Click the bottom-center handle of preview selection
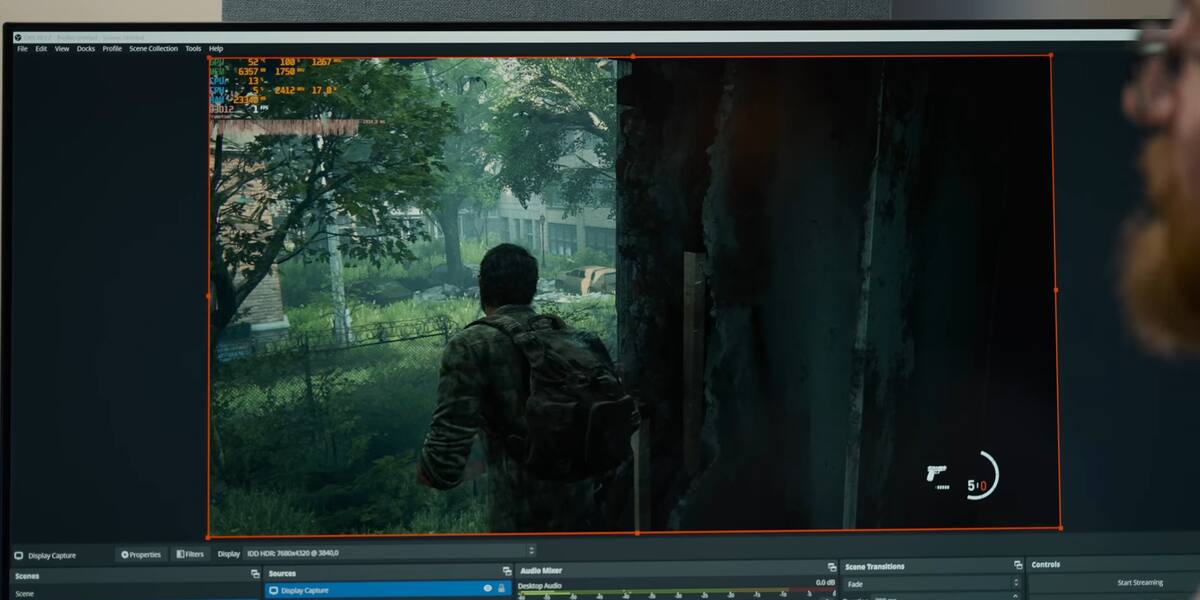1200x600 pixels. tap(637, 533)
